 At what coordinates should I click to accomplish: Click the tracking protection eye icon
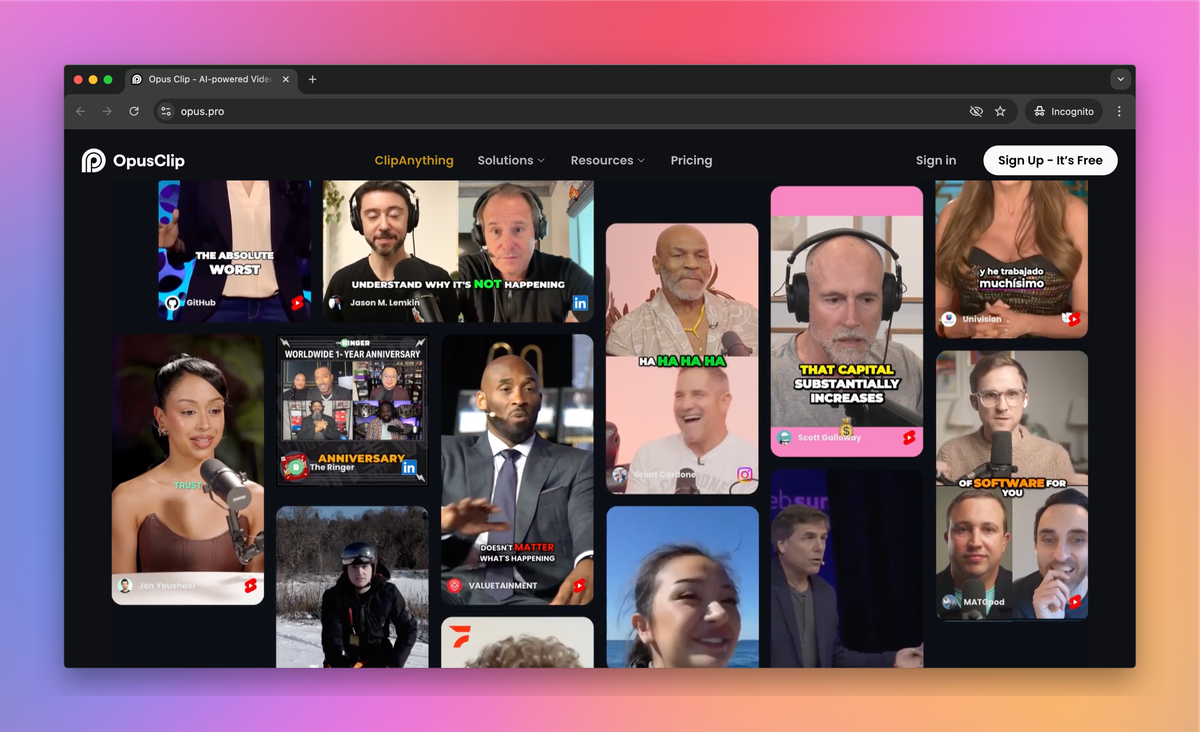click(x=976, y=111)
